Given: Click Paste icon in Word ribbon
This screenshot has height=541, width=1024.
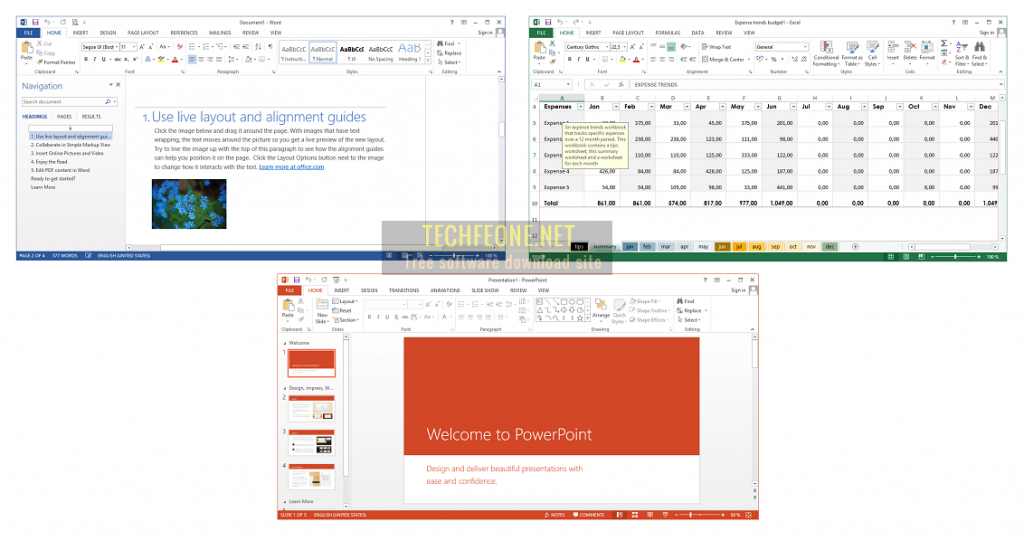Looking at the screenshot, I should pos(27,50).
